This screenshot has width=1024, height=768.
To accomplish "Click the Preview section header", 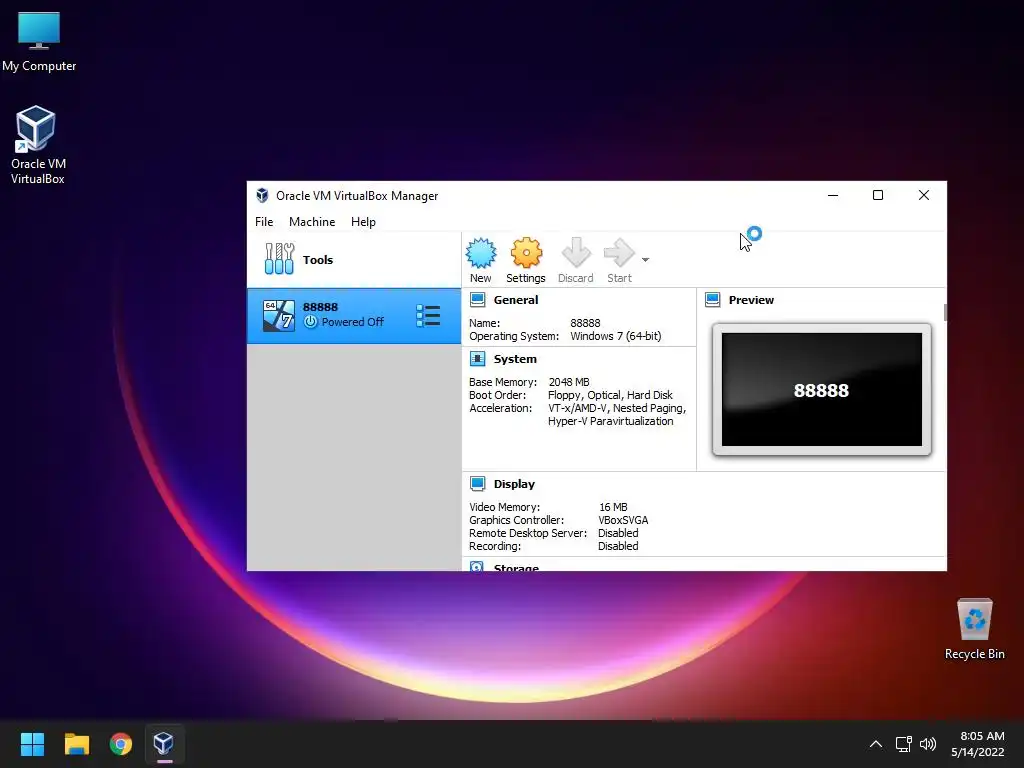I will point(751,300).
